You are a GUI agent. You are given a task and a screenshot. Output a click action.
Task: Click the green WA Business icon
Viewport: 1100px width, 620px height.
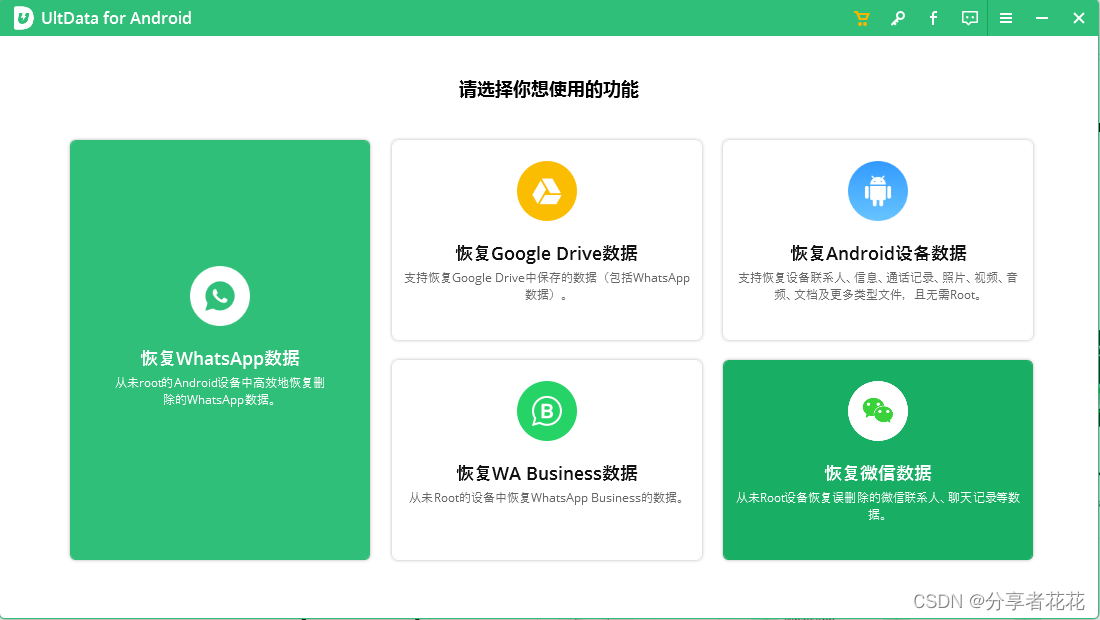[x=546, y=411]
